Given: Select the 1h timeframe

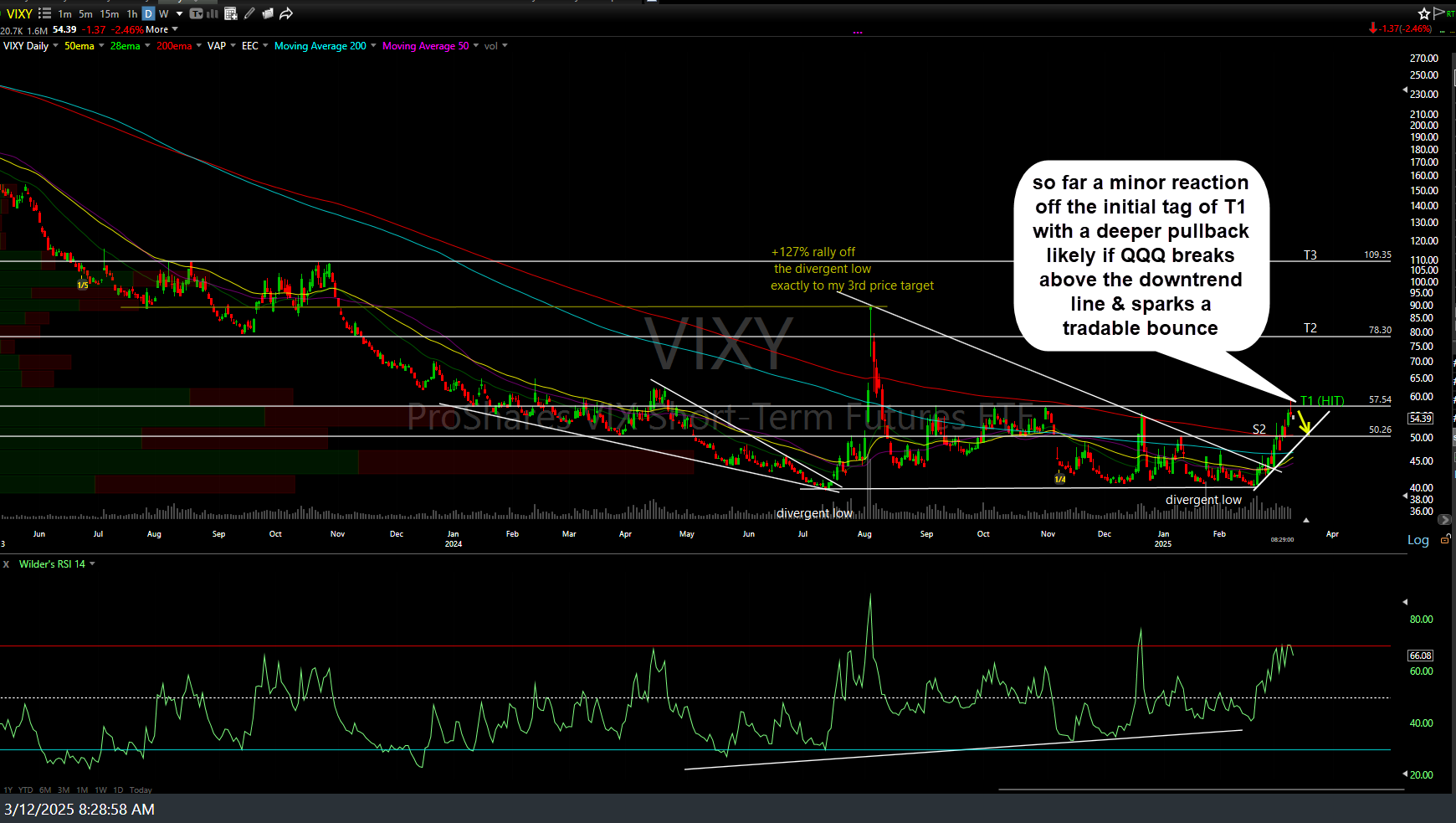Looking at the screenshot, I should coord(132,13).
